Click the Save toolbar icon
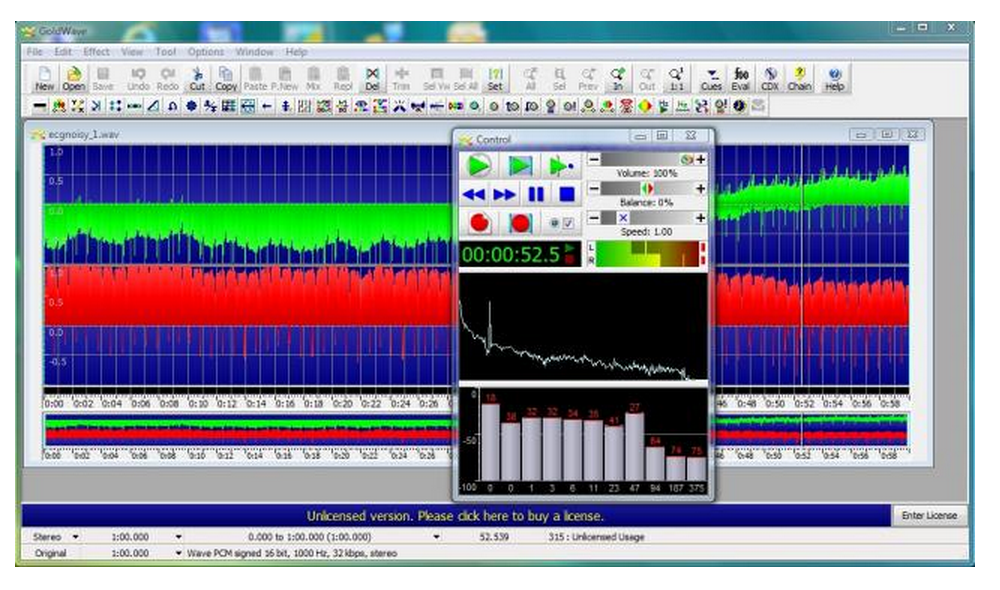The image size is (1000, 590). click(x=103, y=79)
